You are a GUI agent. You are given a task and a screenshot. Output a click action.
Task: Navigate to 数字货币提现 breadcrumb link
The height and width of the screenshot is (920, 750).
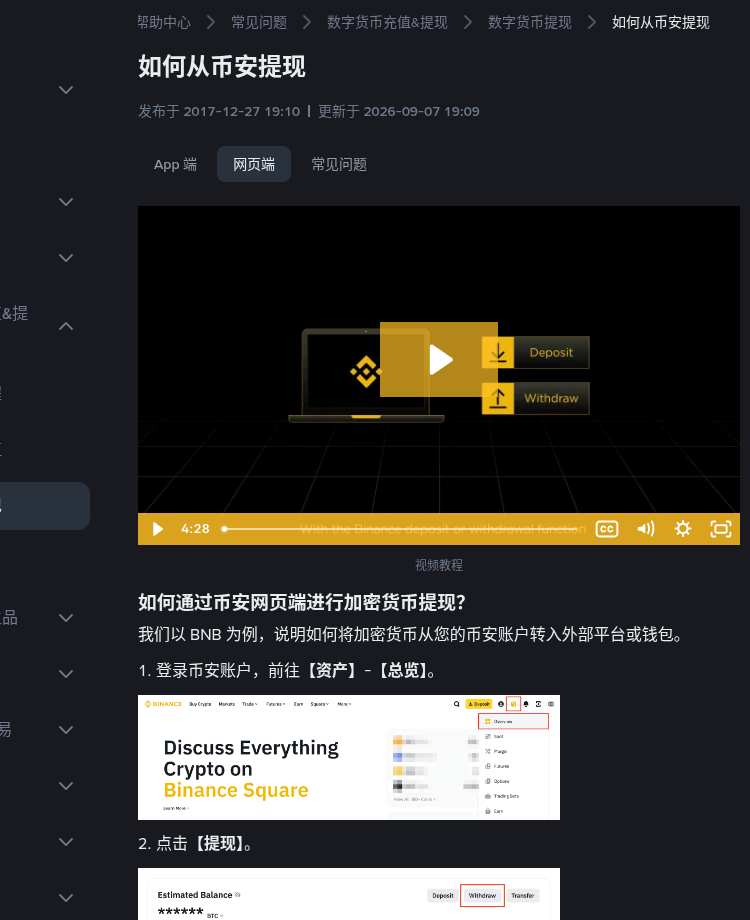pyautogui.click(x=530, y=22)
